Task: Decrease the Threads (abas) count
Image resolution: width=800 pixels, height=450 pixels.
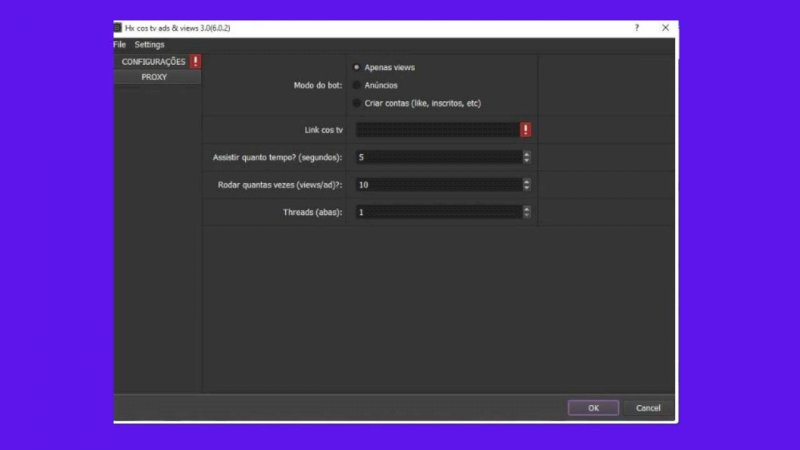Action: pos(527,215)
